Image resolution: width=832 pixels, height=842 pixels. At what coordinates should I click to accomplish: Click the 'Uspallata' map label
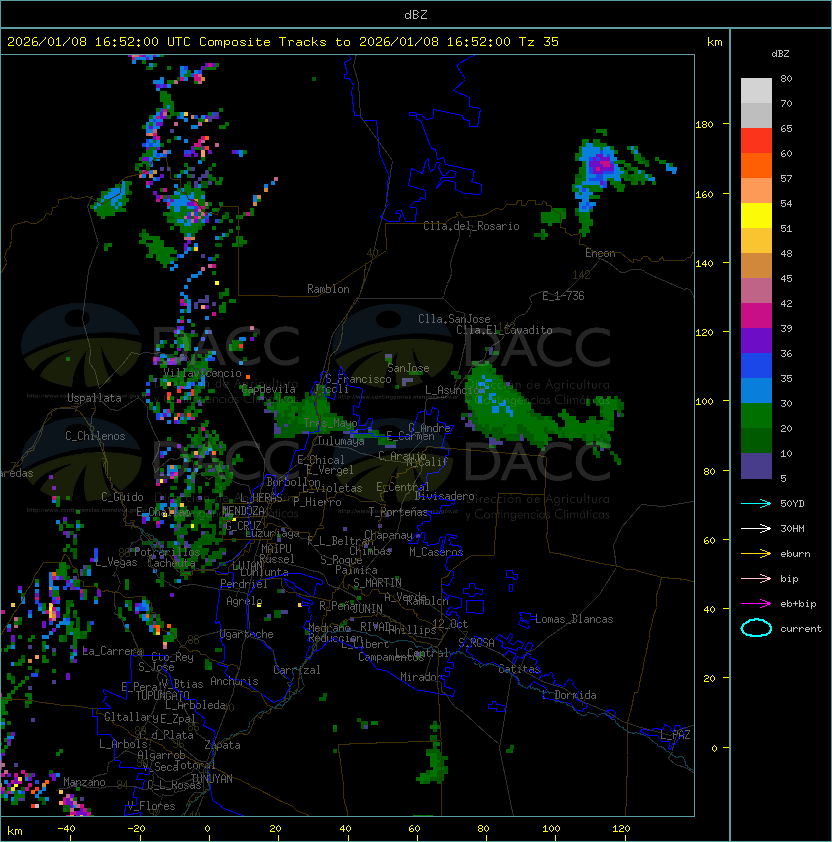tap(95, 398)
